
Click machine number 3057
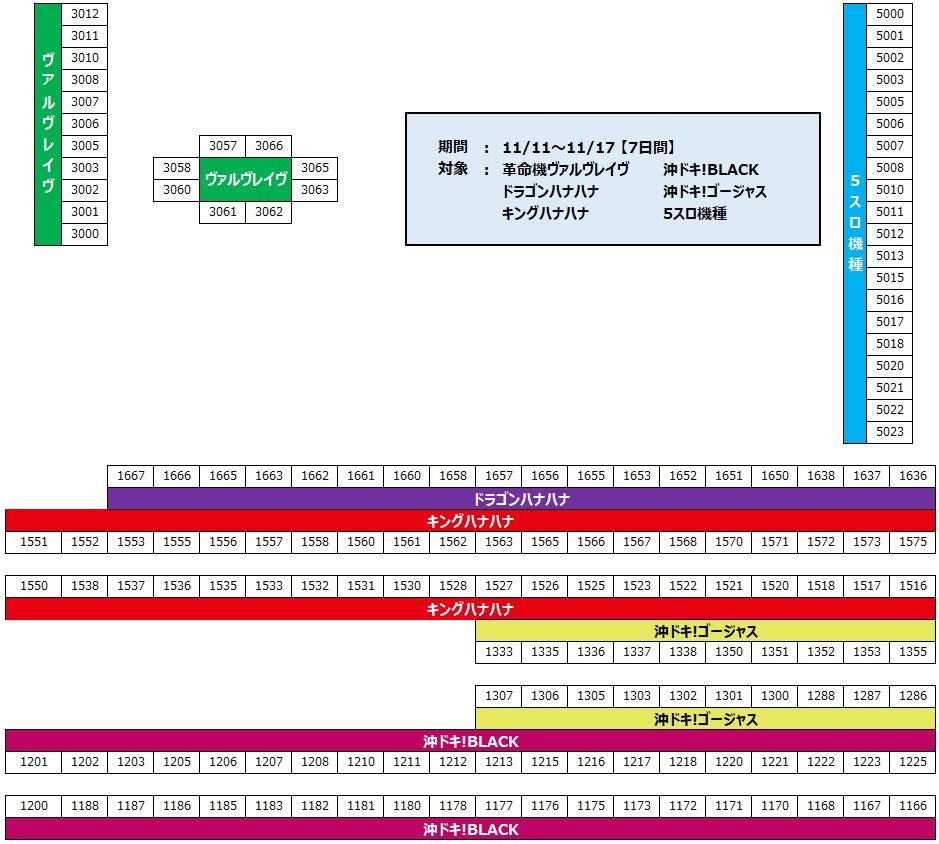222,146
